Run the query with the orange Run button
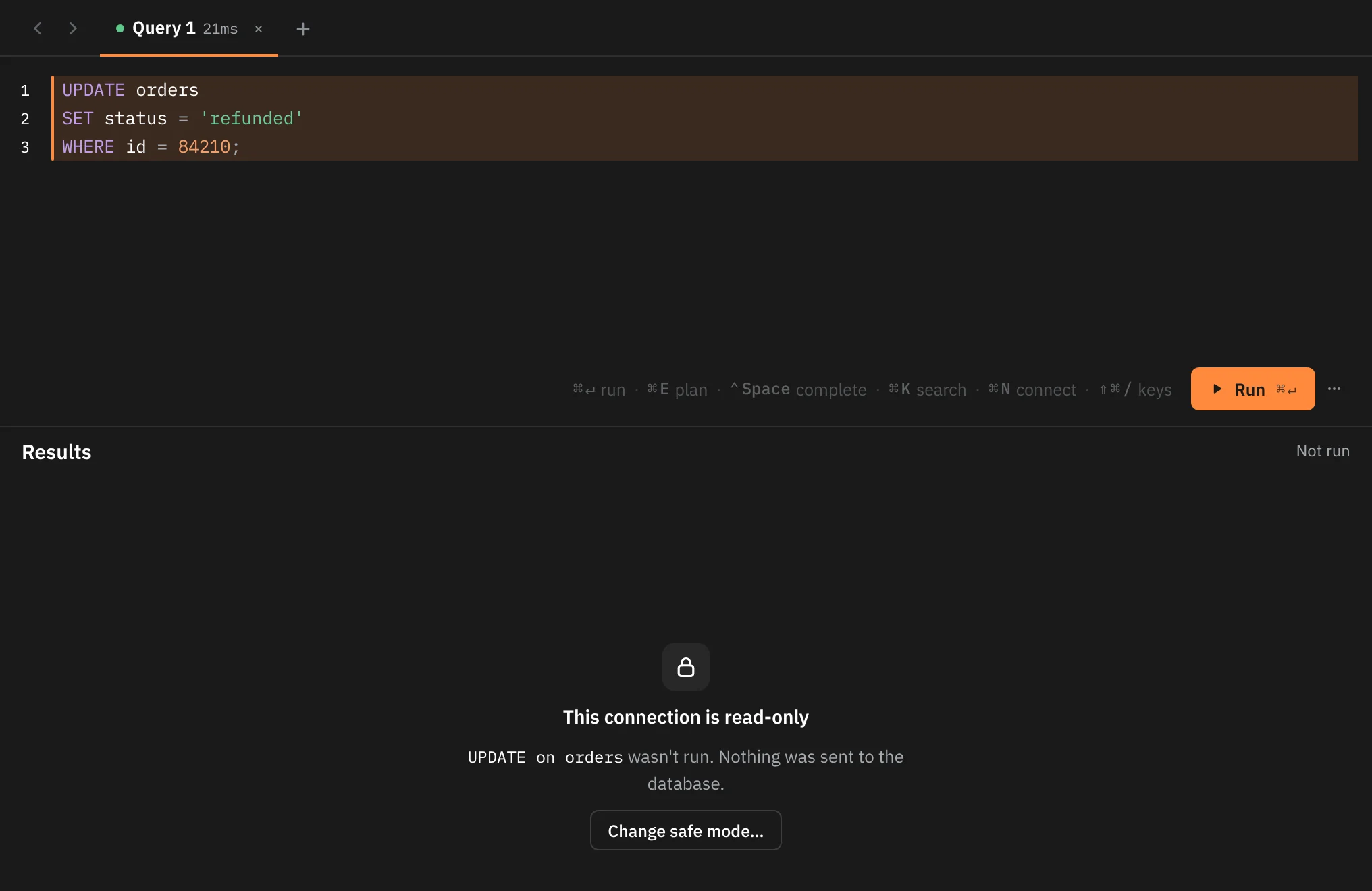 [x=1252, y=389]
